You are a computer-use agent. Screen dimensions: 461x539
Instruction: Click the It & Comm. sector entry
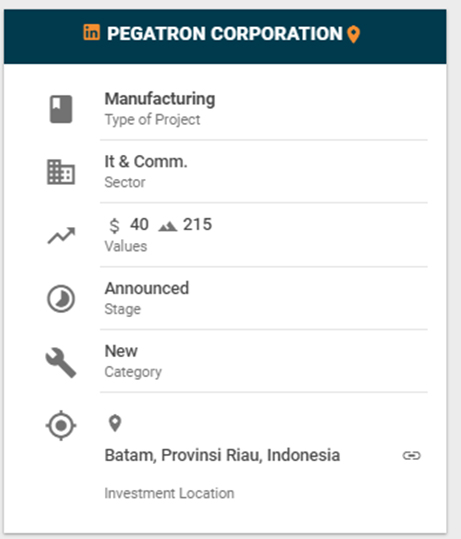click(x=146, y=162)
